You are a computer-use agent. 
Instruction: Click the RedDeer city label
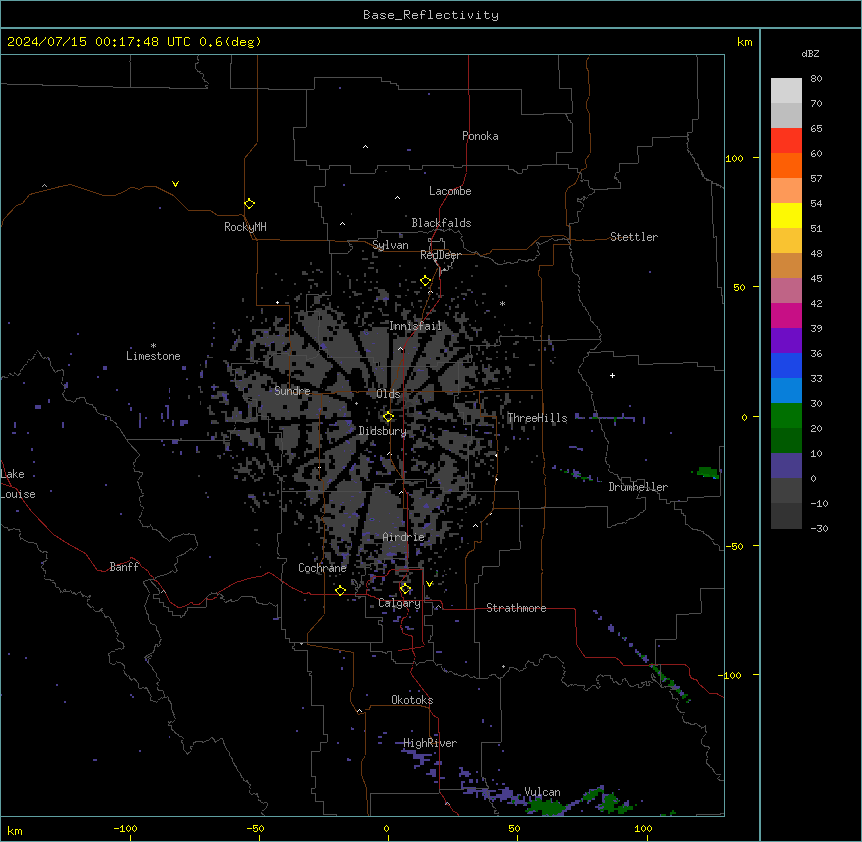tap(440, 255)
